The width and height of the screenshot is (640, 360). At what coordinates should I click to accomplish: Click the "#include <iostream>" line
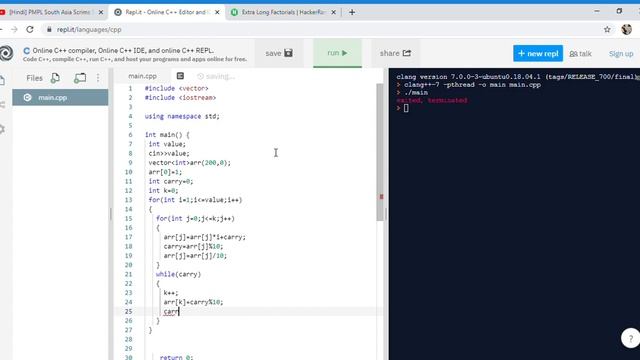click(x=180, y=98)
